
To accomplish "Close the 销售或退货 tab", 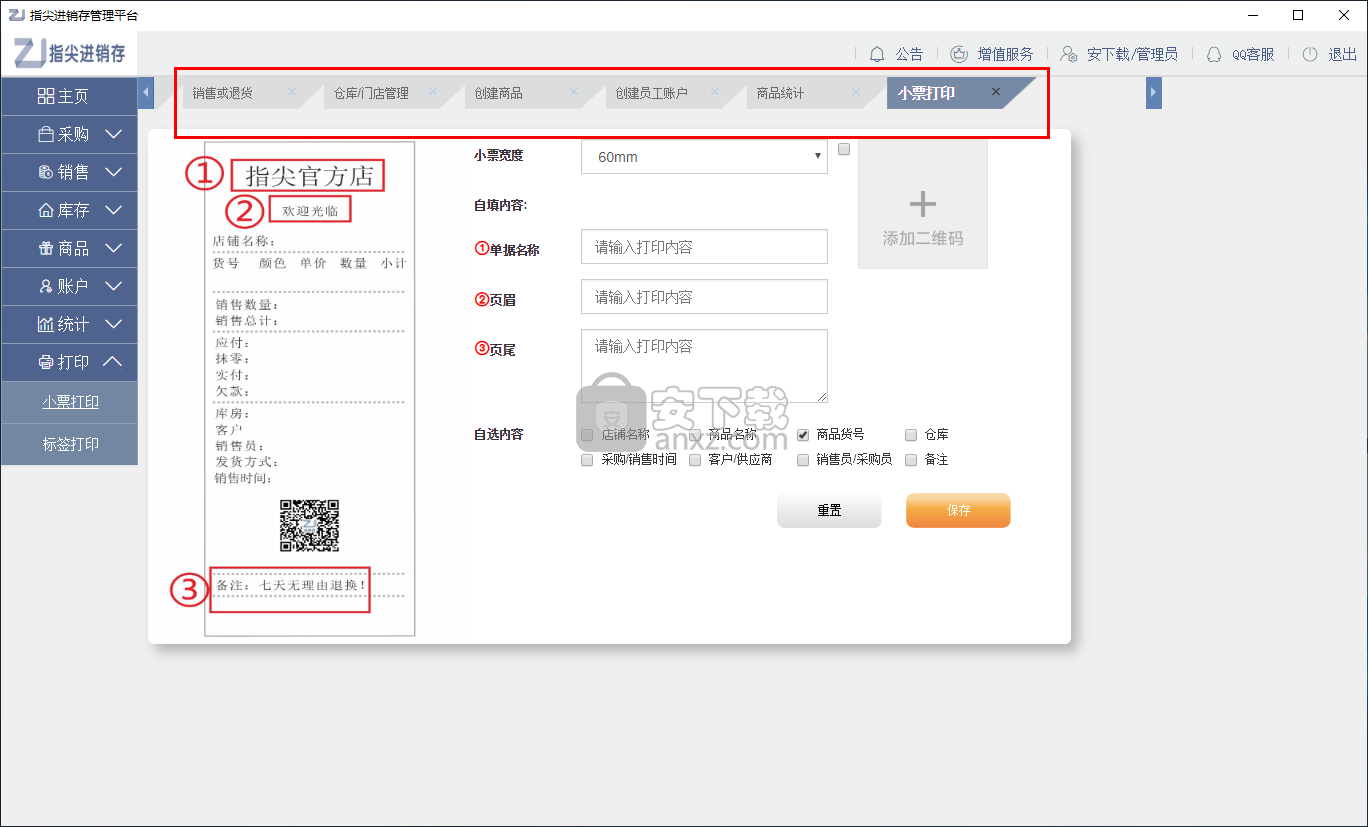I will [x=292, y=92].
